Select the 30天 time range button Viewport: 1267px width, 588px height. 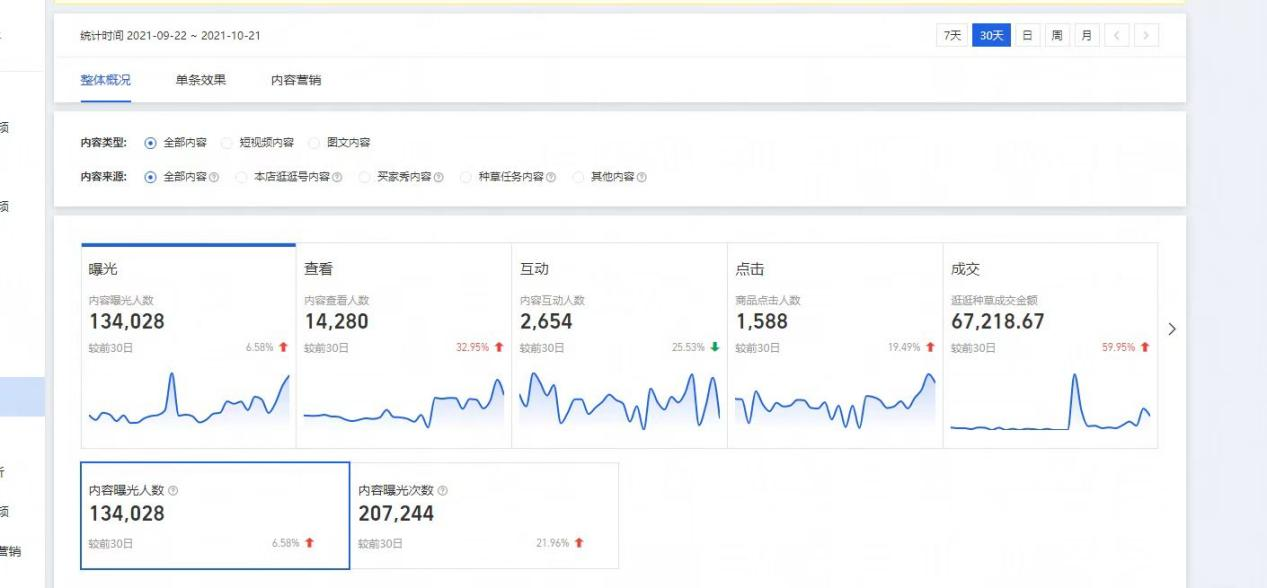click(x=991, y=36)
